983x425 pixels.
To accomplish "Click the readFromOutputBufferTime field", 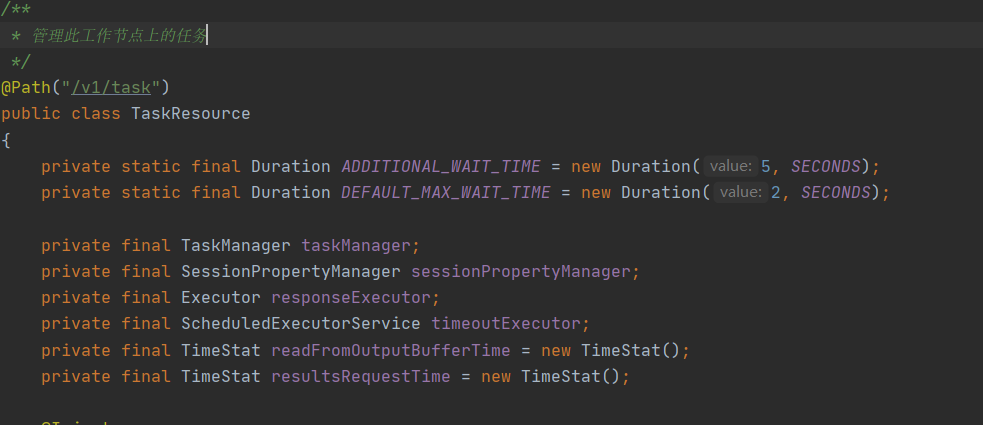I will (391, 350).
